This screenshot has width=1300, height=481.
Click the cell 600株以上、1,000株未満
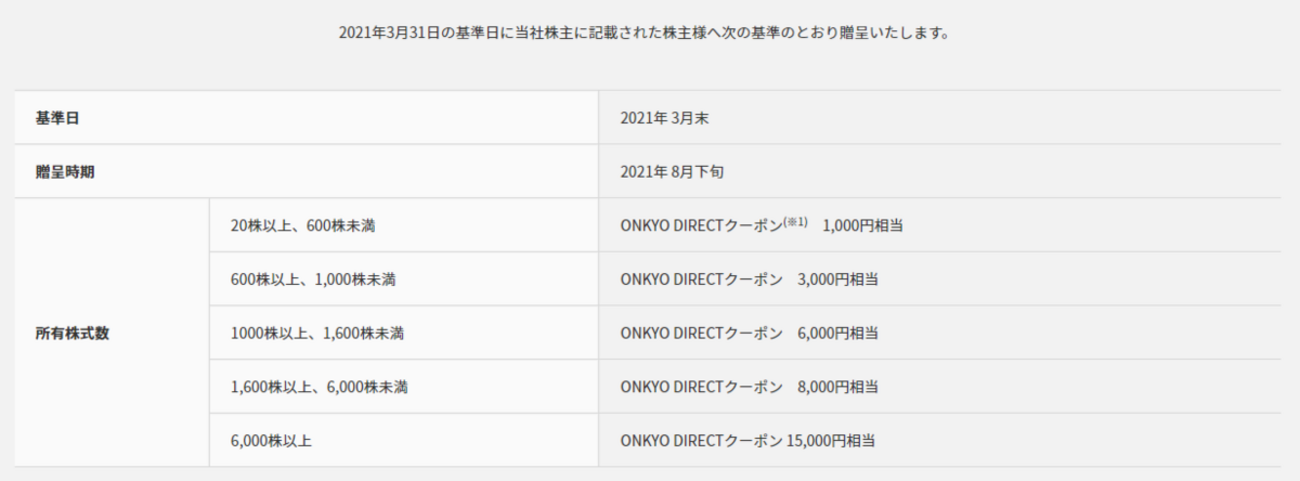[403, 279]
